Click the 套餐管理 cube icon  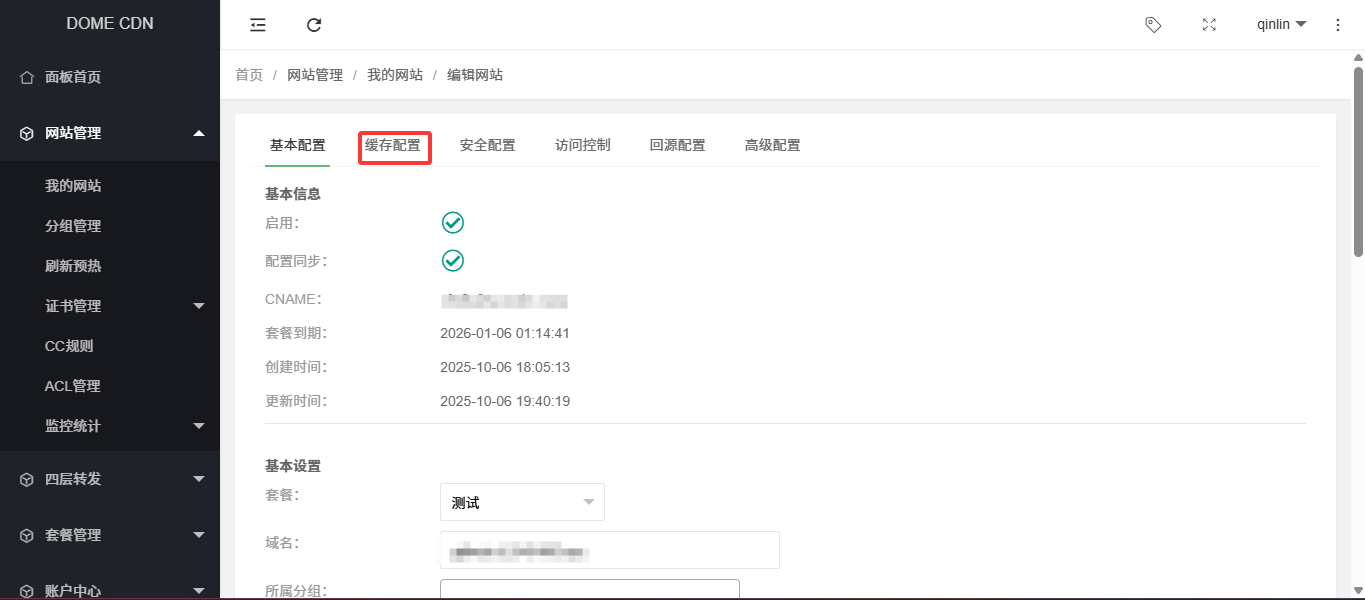[x=27, y=536]
